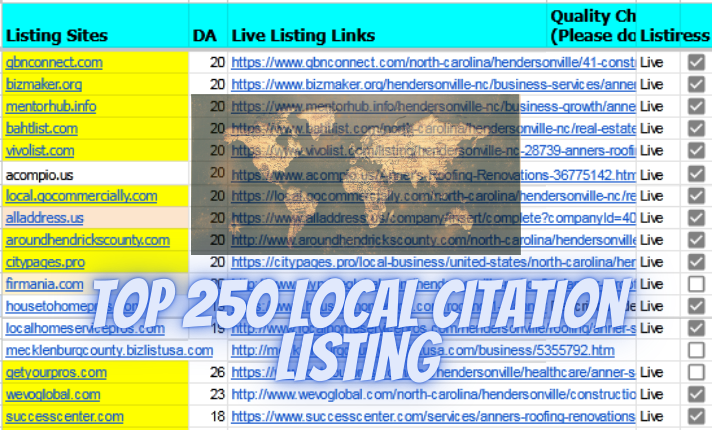Open the firmania.com listing site link

pos(44,284)
